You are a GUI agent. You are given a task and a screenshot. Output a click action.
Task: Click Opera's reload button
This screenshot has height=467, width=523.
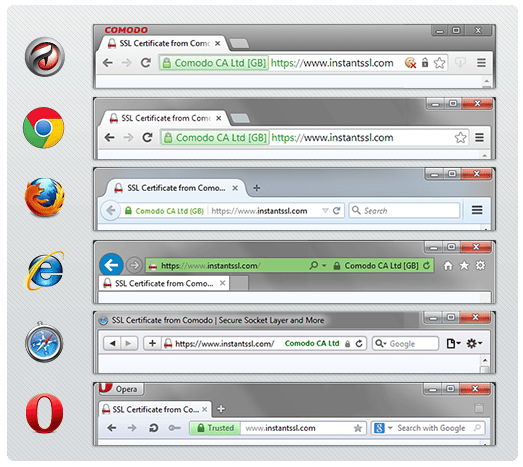tap(154, 428)
